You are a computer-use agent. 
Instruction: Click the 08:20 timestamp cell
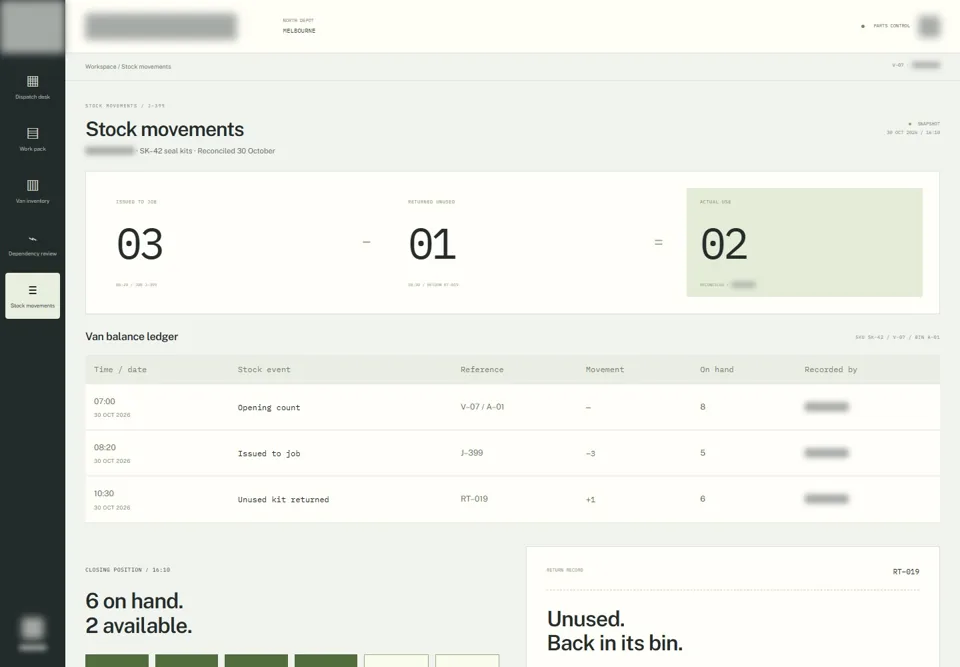click(105, 447)
